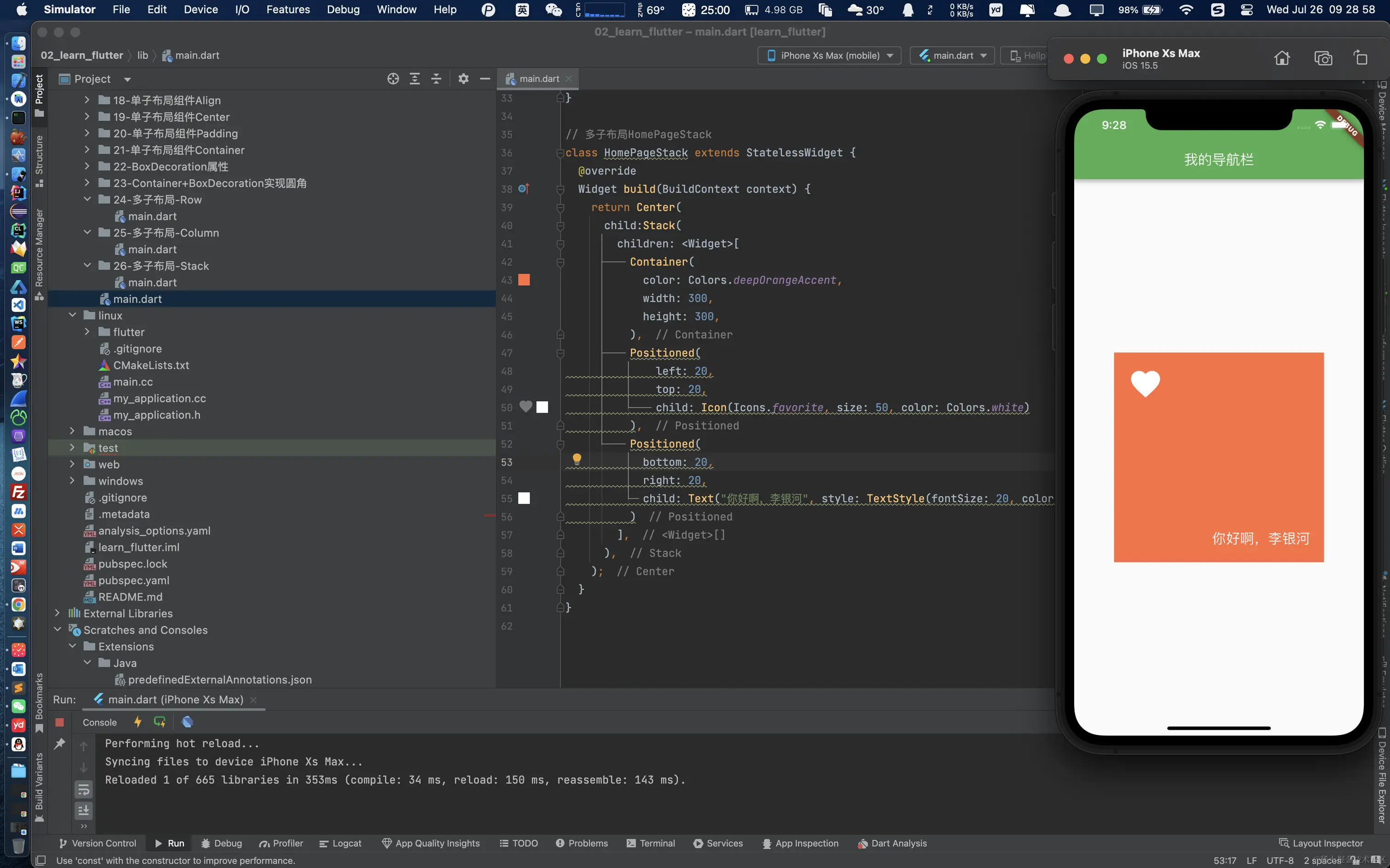The height and width of the screenshot is (868, 1390).
Task: Open Version Control tool window
Action: pos(97,843)
